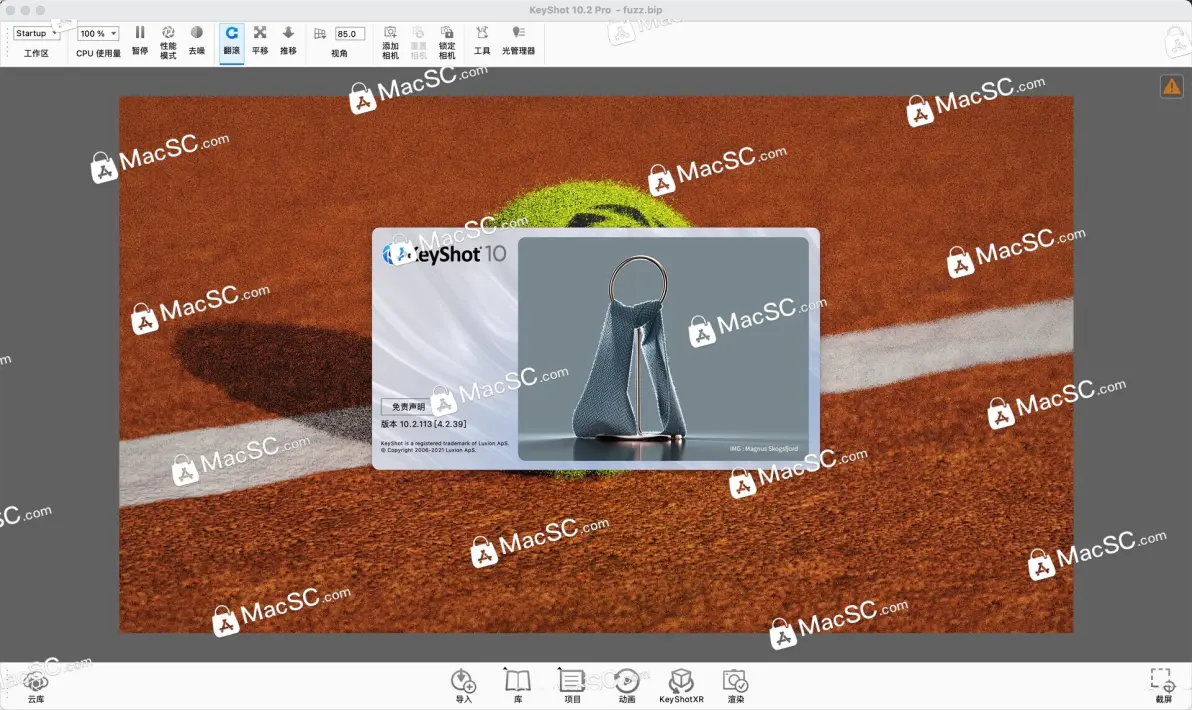Select the Pan (平移) camera tool
The height and width of the screenshot is (710, 1192).
(x=260, y=40)
